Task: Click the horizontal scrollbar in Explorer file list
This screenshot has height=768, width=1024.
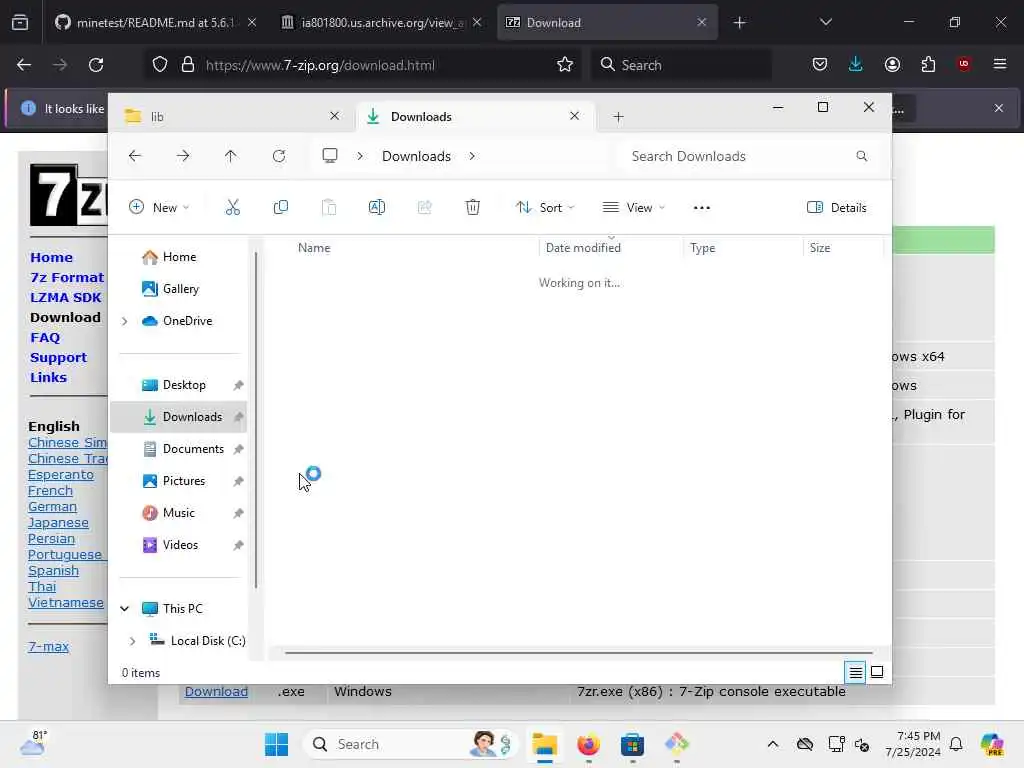Action: [x=579, y=652]
